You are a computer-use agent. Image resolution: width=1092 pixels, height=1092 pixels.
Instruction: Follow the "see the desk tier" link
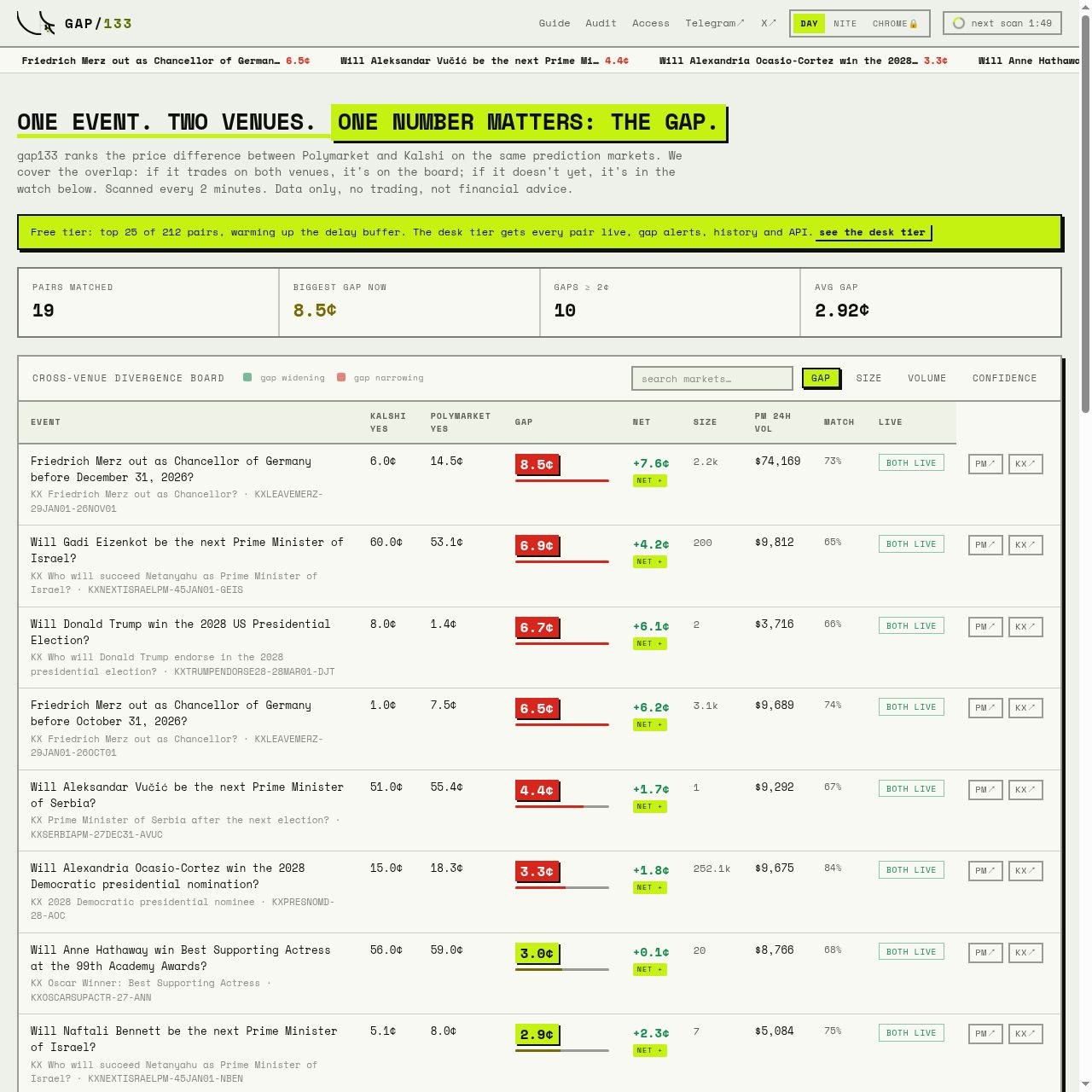pyautogui.click(x=873, y=232)
